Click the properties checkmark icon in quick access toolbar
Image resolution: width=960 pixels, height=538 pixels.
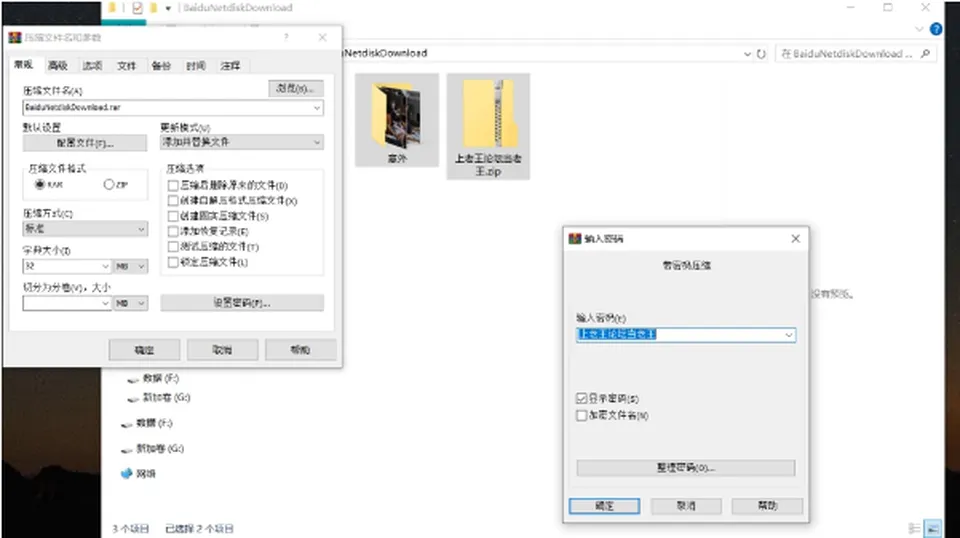point(137,8)
